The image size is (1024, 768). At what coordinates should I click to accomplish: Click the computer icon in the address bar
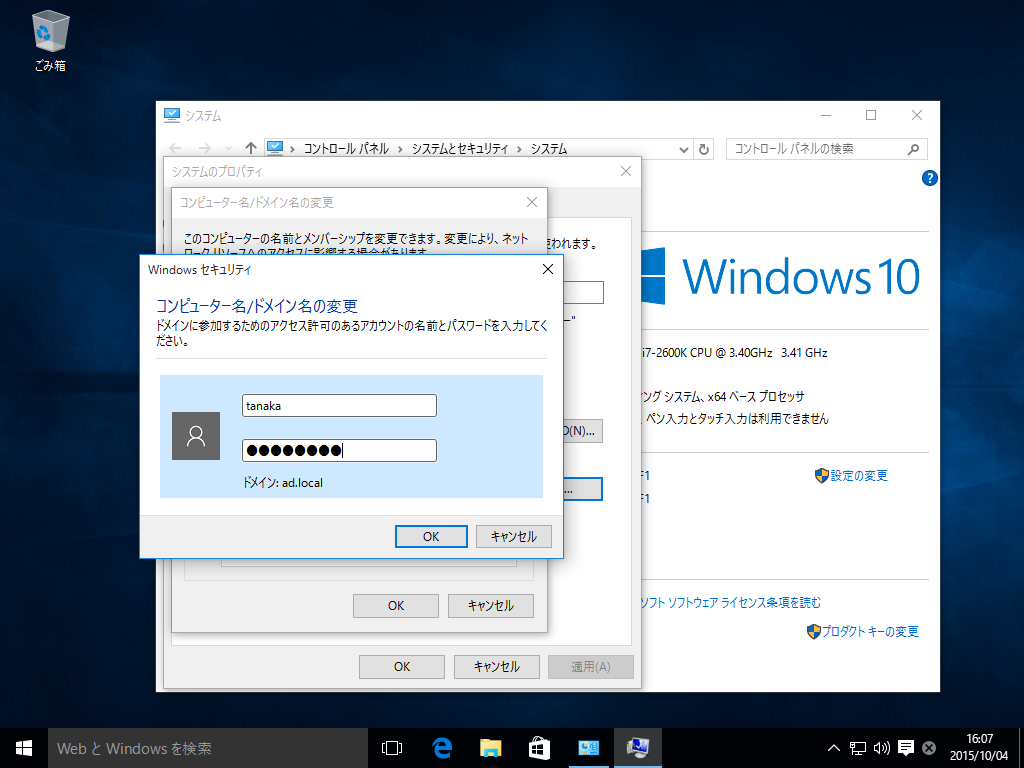(275, 149)
